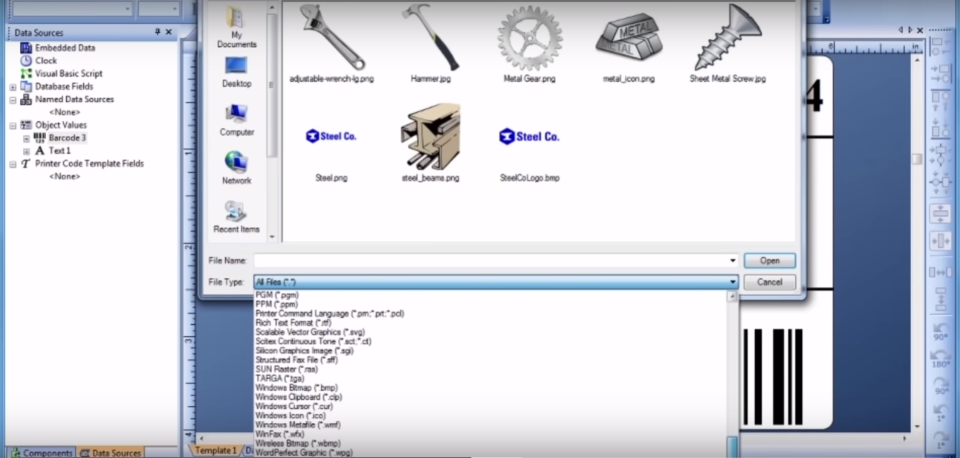This screenshot has height=458, width=960.
Task: Click the Open button
Action: pyautogui.click(x=770, y=261)
